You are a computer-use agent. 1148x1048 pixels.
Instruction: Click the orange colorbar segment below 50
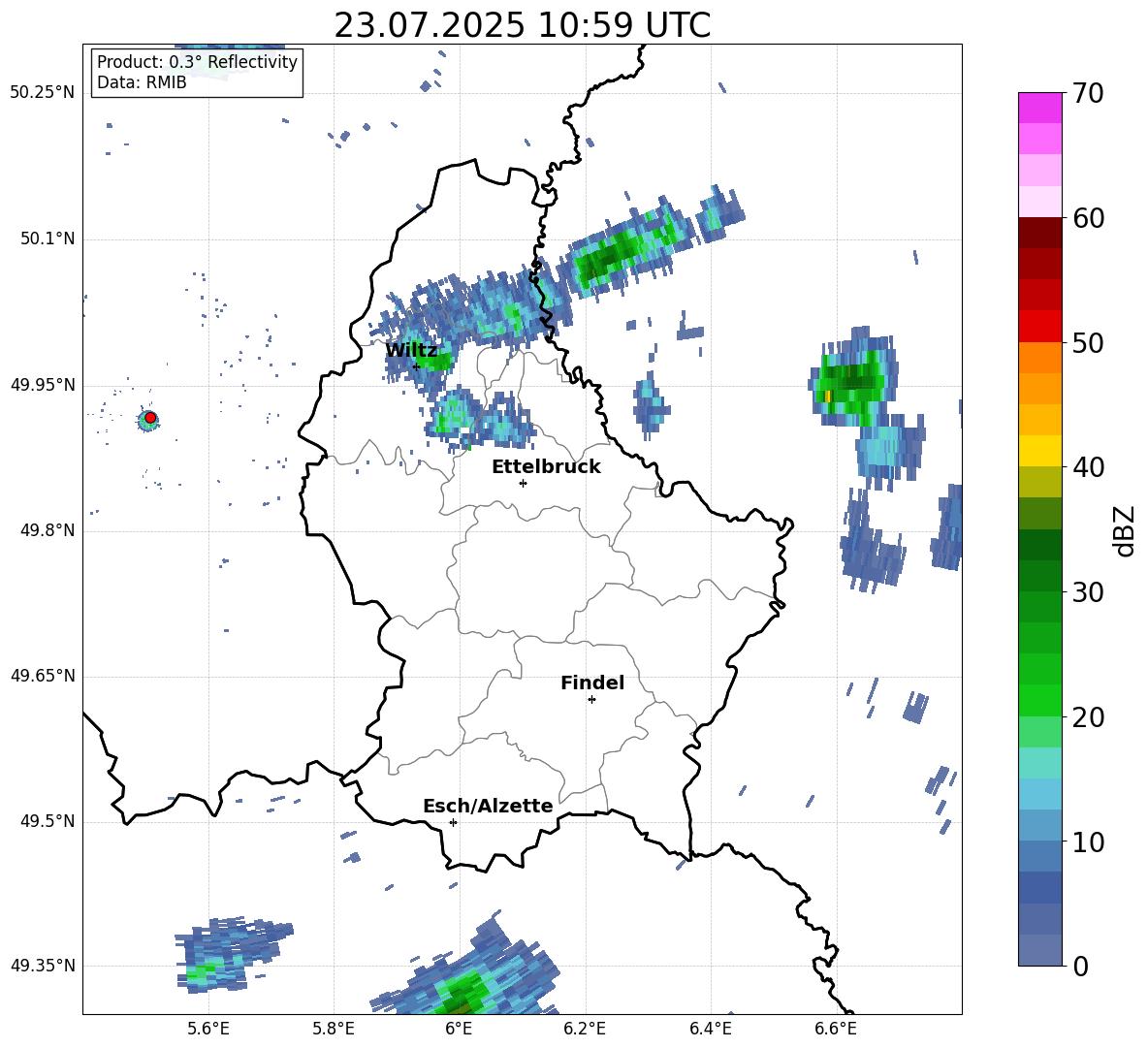1039,357
